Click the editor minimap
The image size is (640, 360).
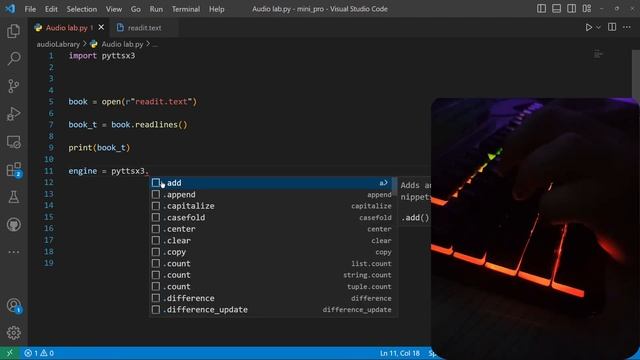(x=598, y=54)
